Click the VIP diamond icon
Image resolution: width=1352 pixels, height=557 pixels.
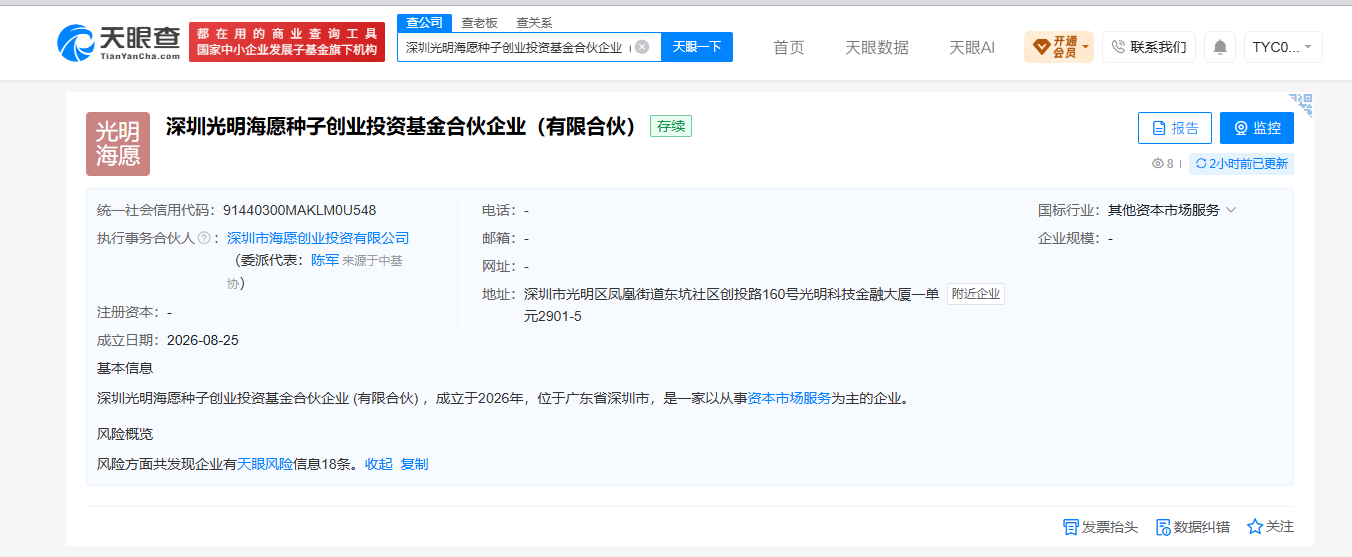[x=1041, y=47]
